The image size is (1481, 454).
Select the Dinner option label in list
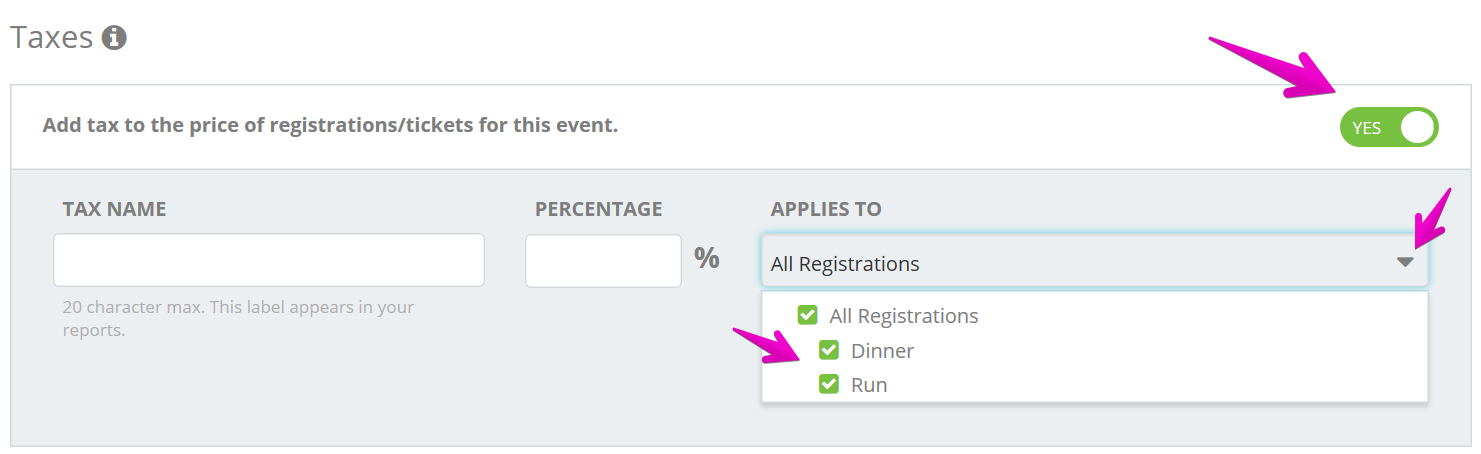882,351
